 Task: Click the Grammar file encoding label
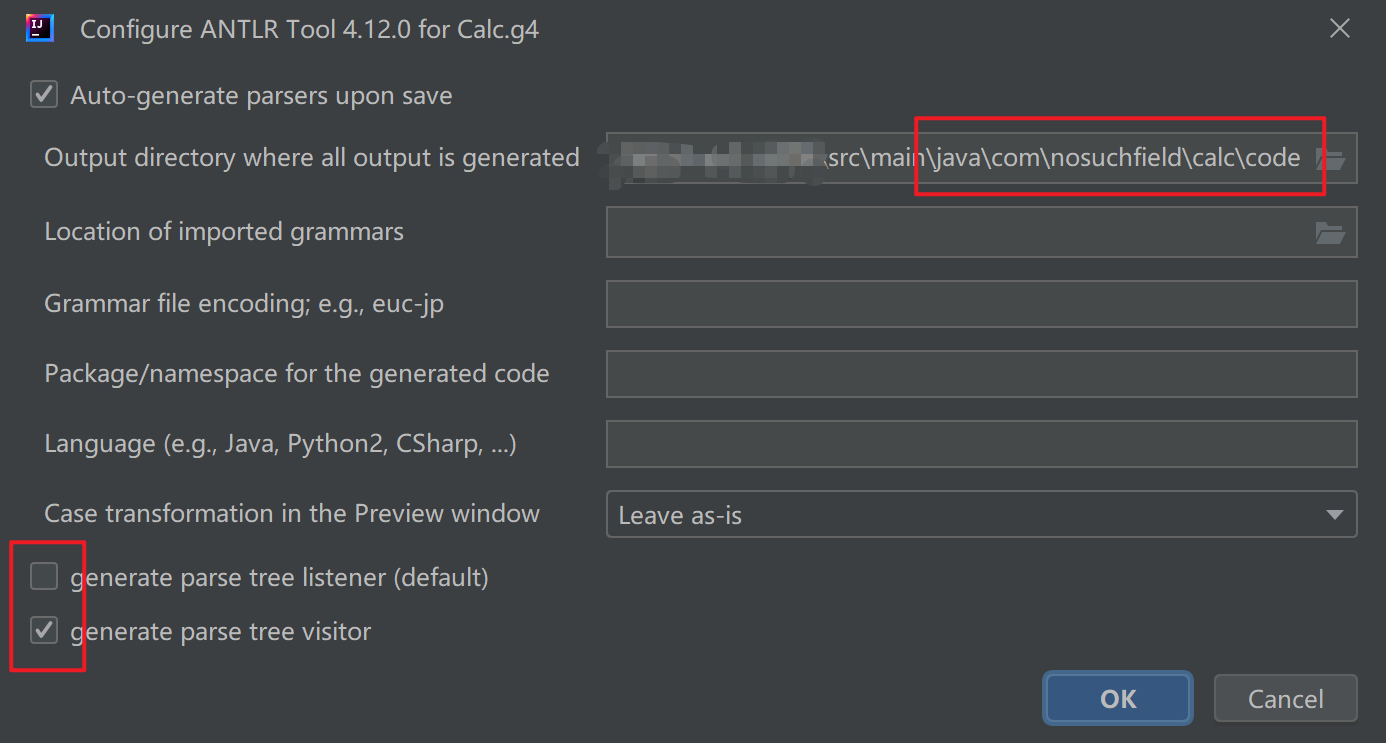[244, 303]
